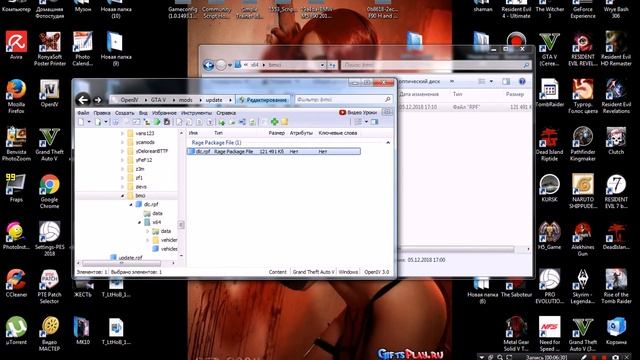Open the Файл menu
The image size is (640, 360).
pyautogui.click(x=83, y=113)
